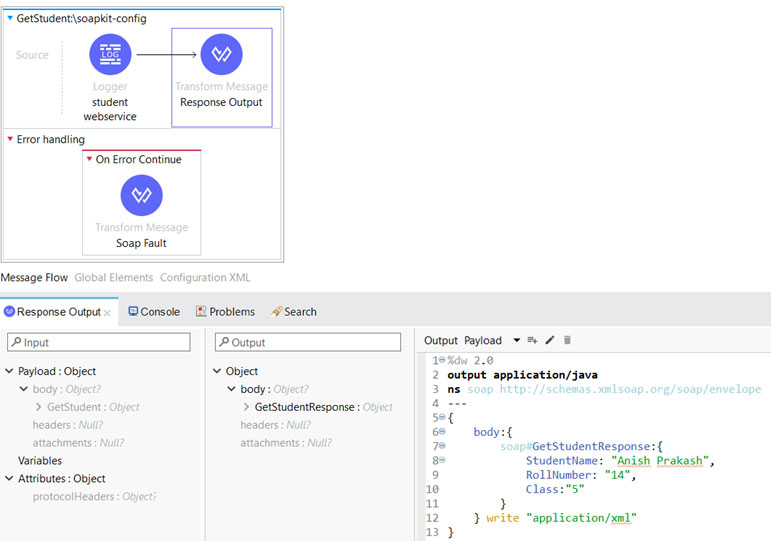The height and width of the screenshot is (541, 771).
Task: Collapse the On Error Continue scope
Action: (x=89, y=159)
